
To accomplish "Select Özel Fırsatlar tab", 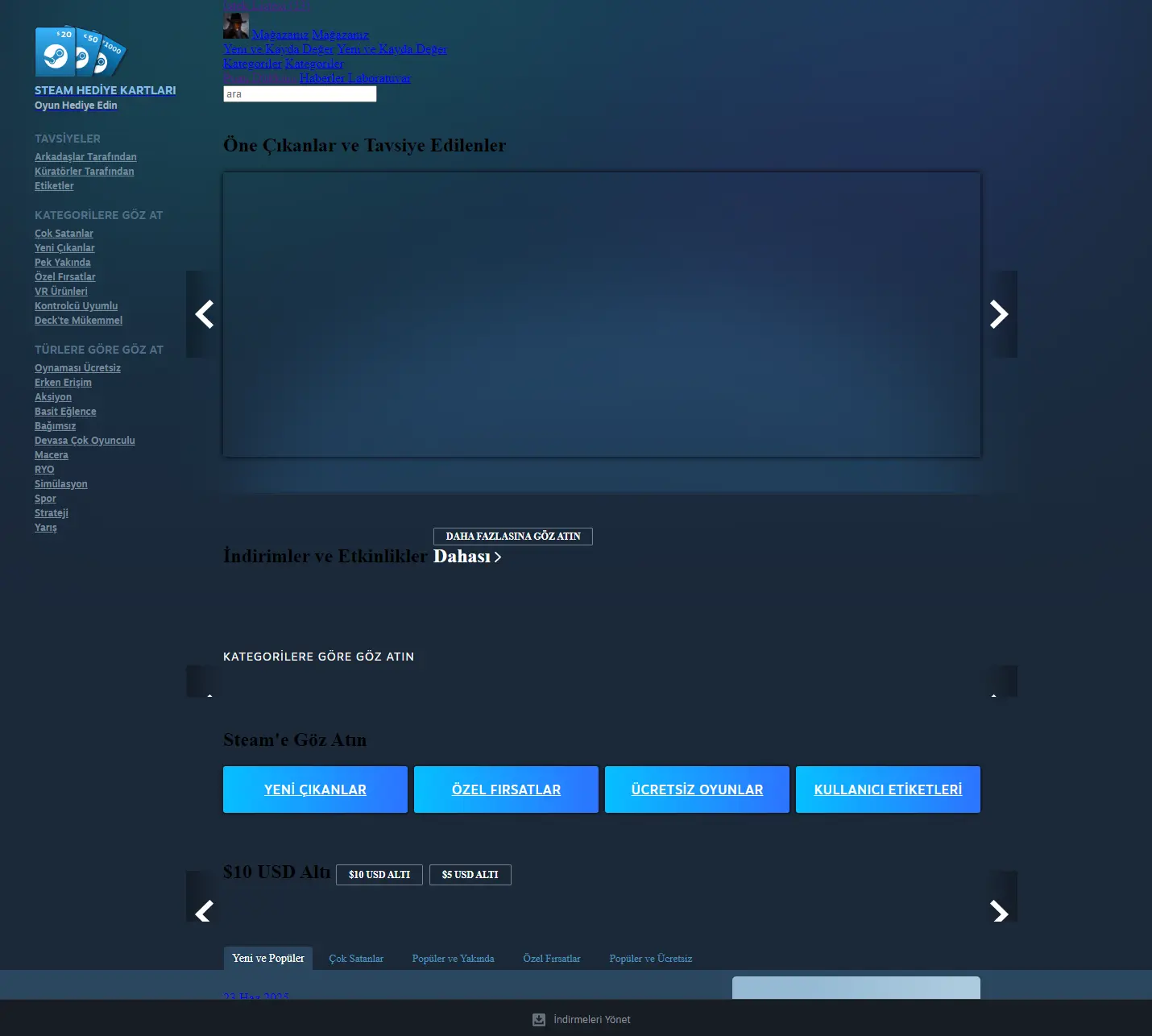I will point(552,959).
